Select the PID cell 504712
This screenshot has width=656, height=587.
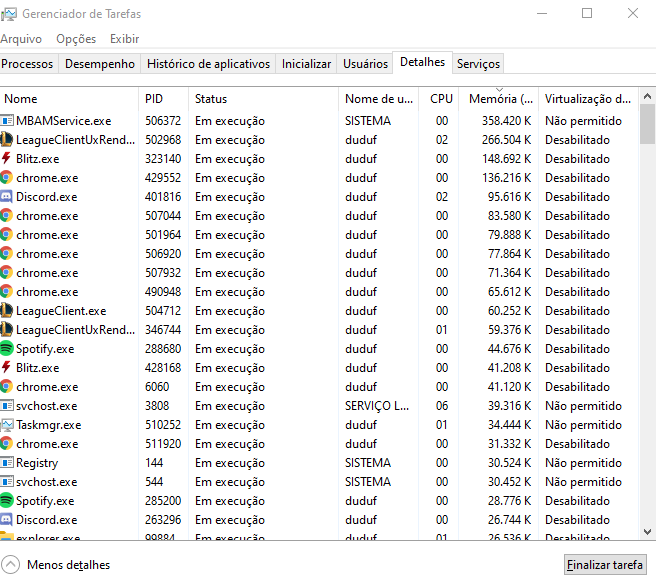click(163, 311)
